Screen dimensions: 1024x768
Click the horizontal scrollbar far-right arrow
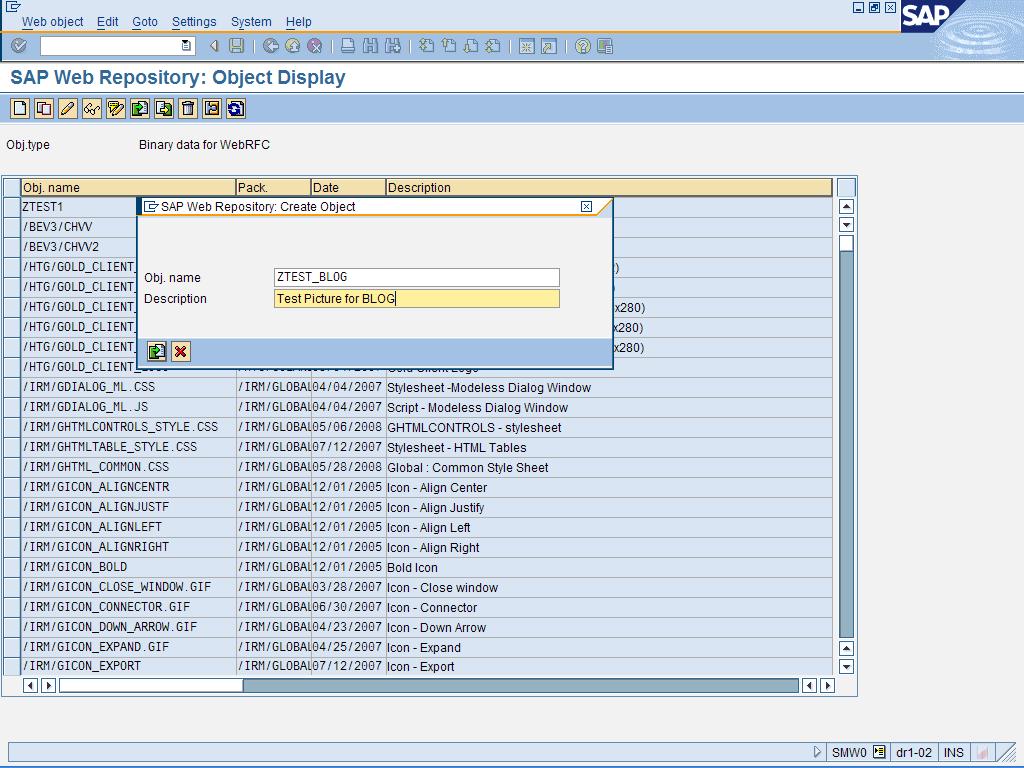click(827, 685)
